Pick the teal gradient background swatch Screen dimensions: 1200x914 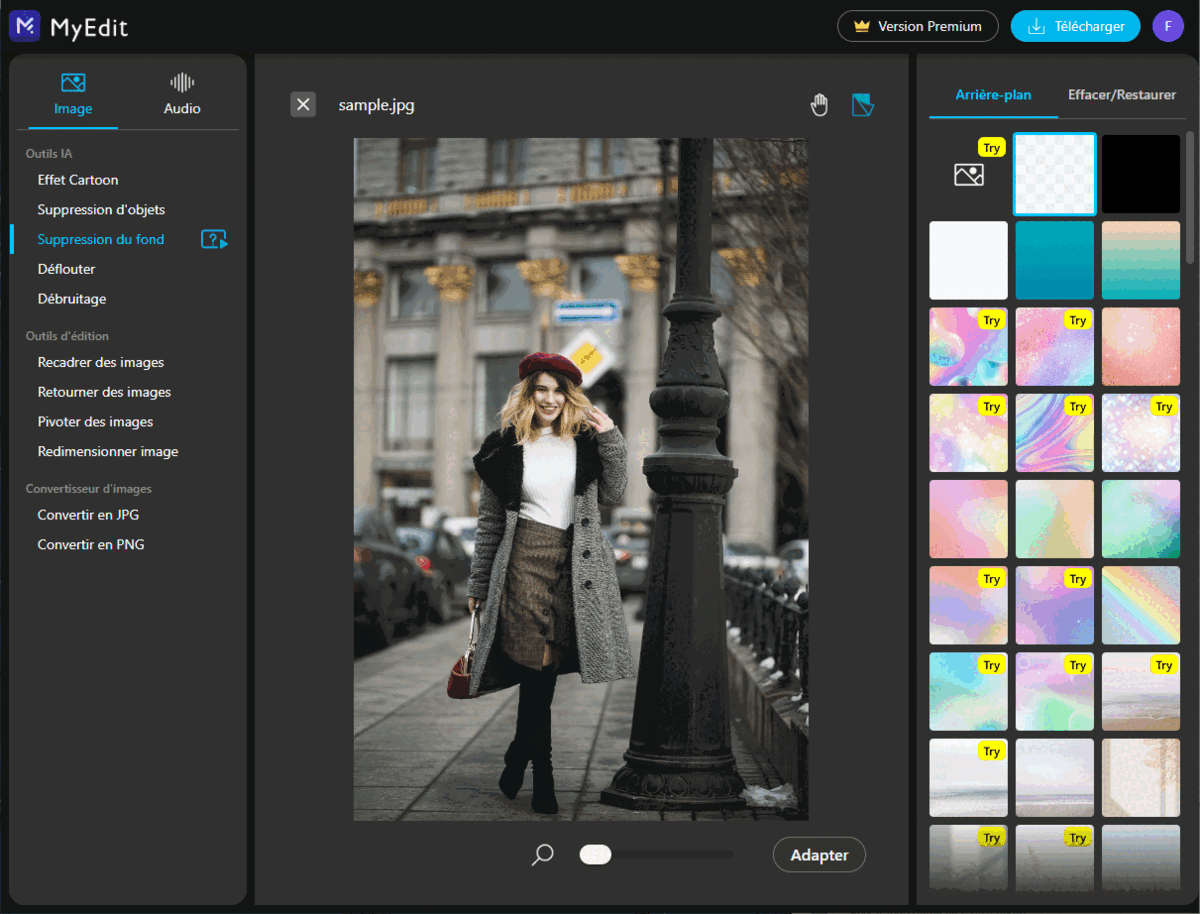coord(1054,260)
